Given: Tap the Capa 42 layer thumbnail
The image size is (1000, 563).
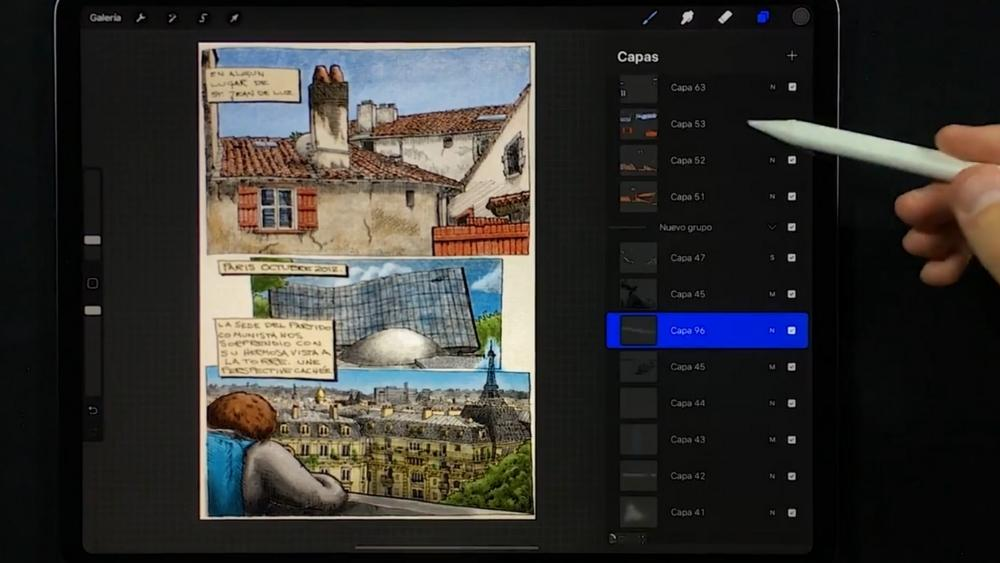Looking at the screenshot, I should (x=638, y=476).
